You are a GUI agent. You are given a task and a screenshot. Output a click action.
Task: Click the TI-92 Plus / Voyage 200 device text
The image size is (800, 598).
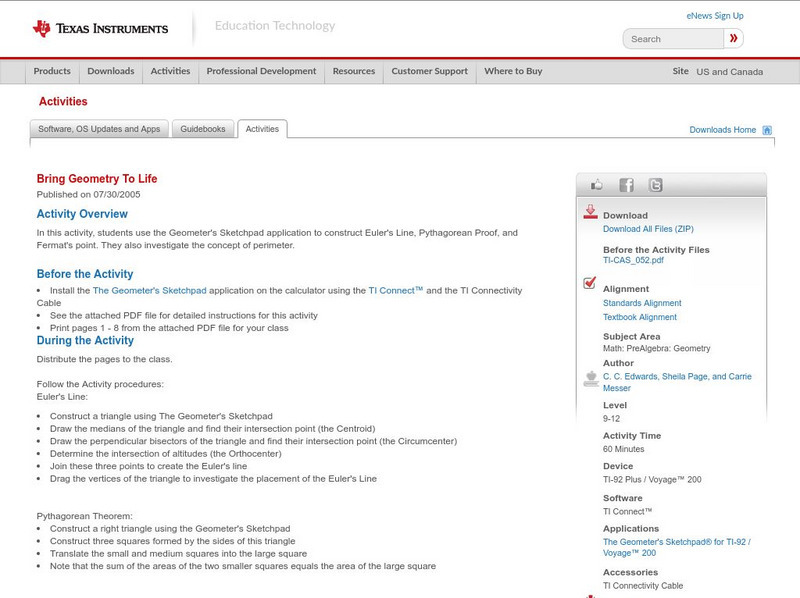[x=652, y=480]
